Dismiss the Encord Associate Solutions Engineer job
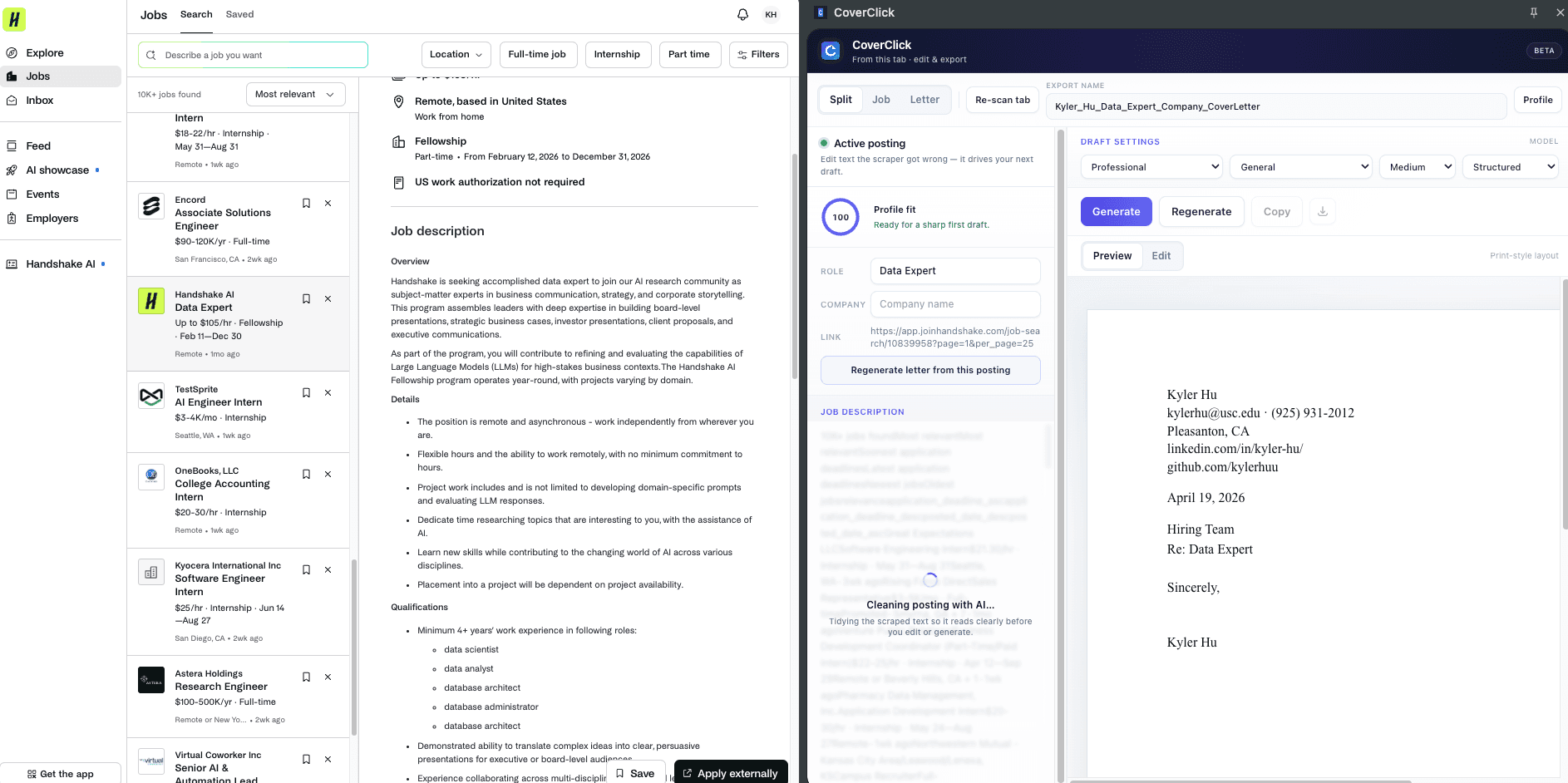This screenshot has width=1568, height=783. [328, 203]
